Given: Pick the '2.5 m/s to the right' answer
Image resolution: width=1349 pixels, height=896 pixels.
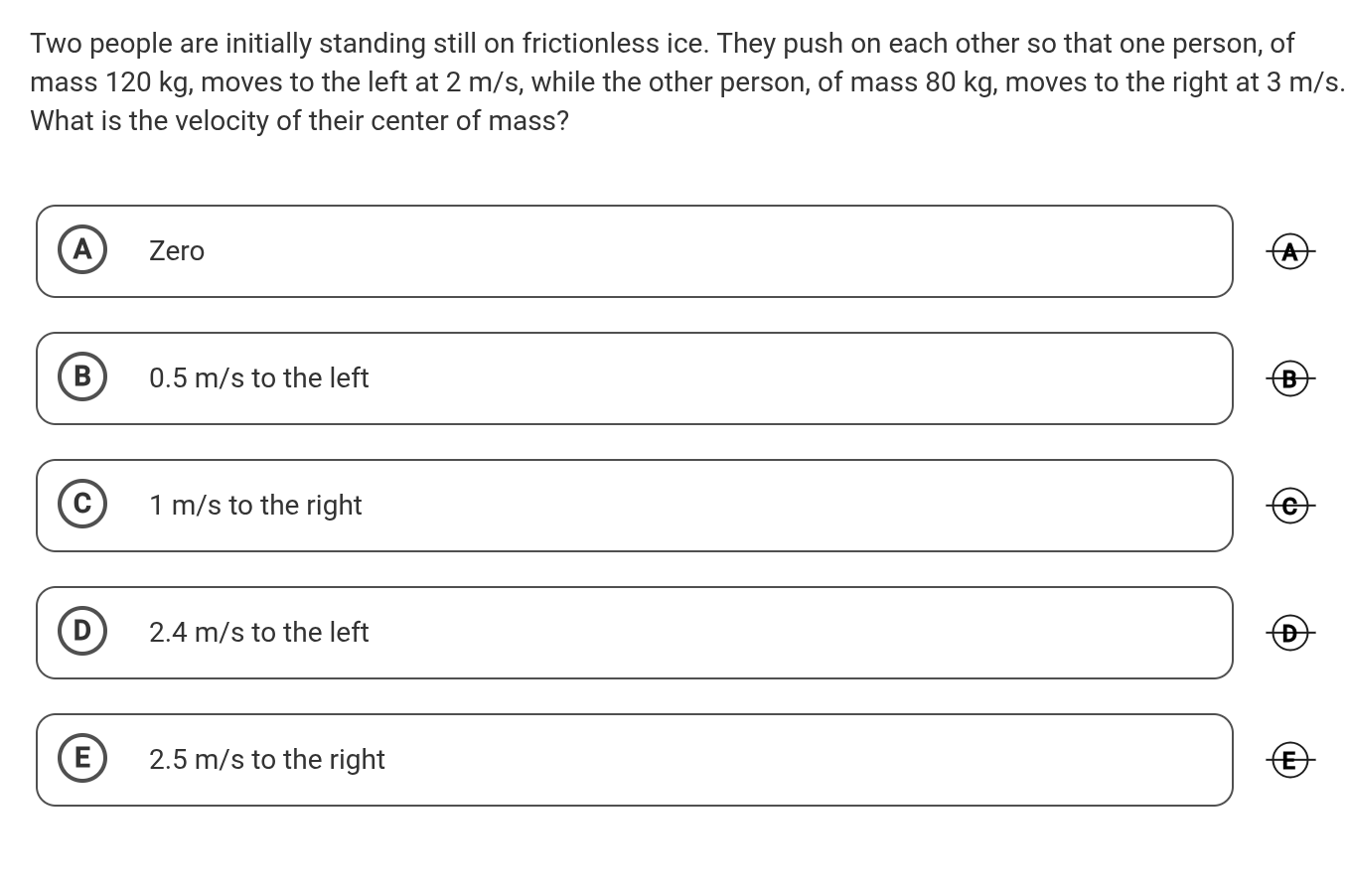Looking at the screenshot, I should (266, 760).
